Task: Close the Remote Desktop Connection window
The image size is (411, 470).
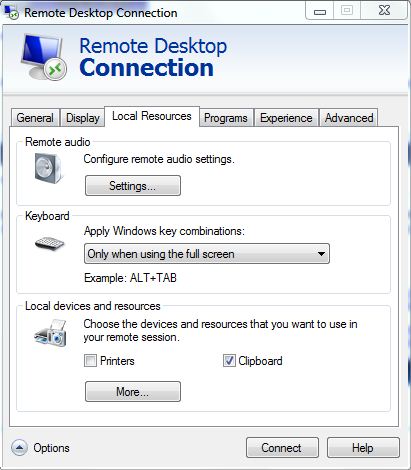Action: [x=384, y=11]
